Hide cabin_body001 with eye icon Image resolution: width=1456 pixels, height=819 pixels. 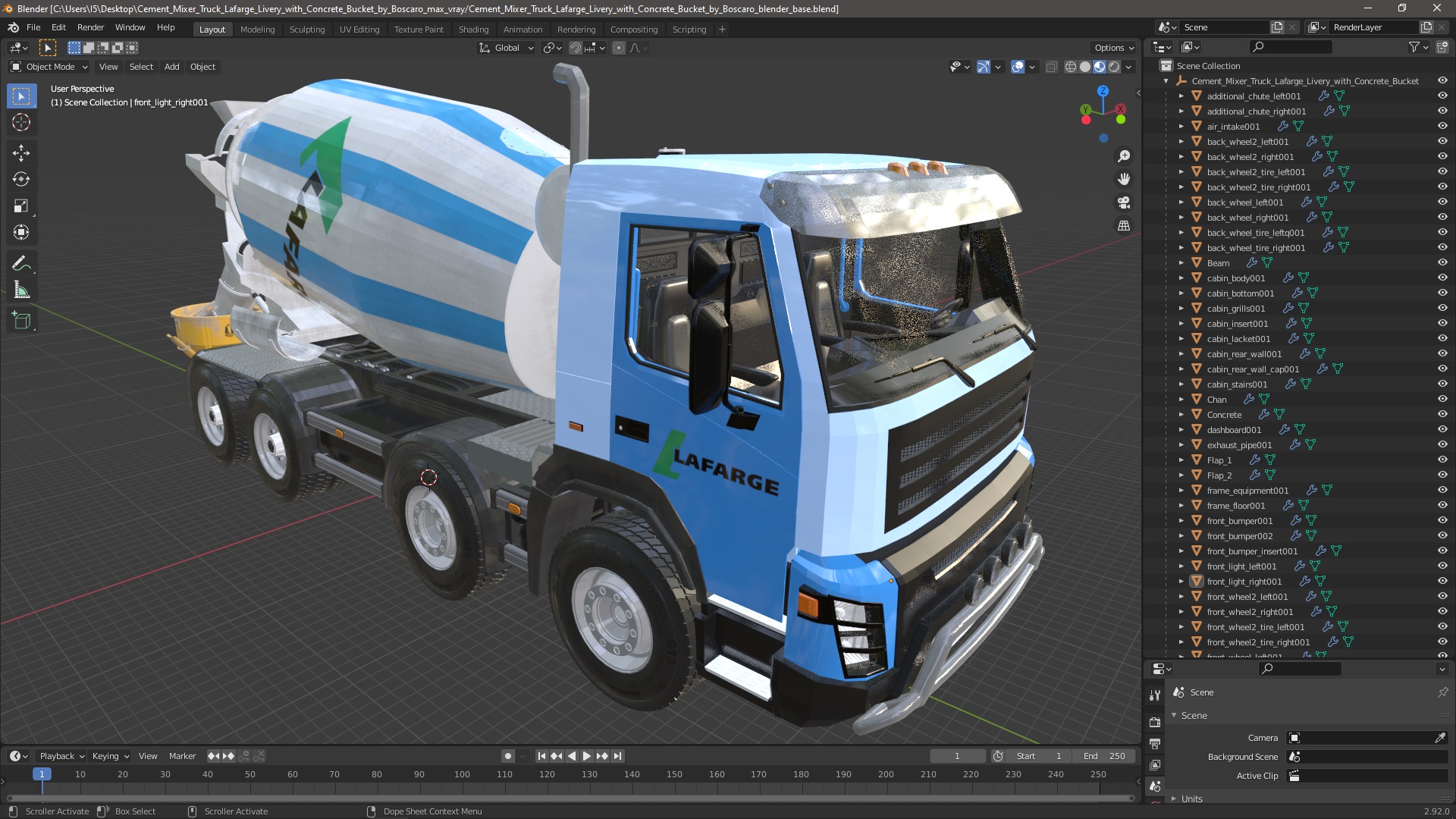1442,278
